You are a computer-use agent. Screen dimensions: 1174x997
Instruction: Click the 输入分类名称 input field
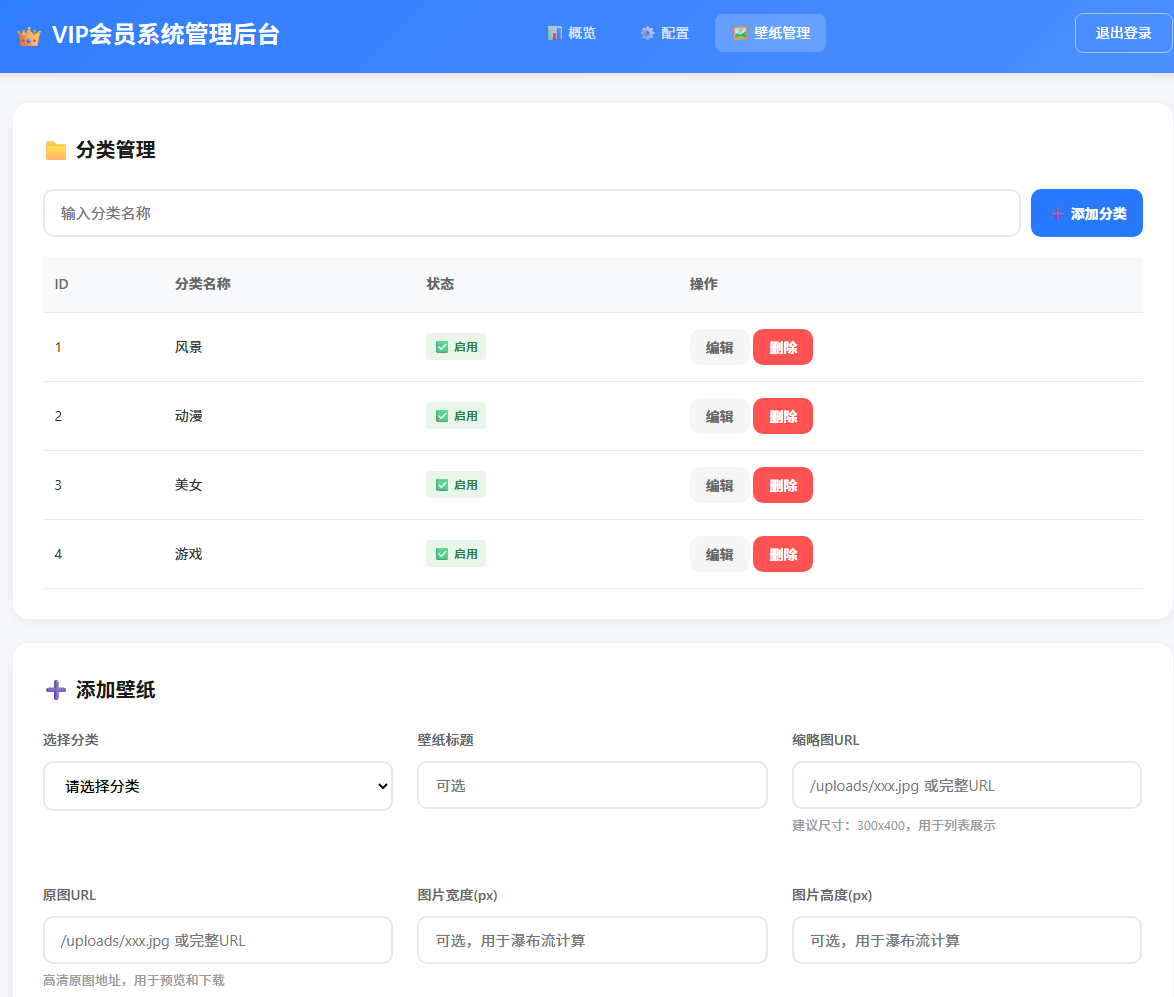(x=530, y=212)
